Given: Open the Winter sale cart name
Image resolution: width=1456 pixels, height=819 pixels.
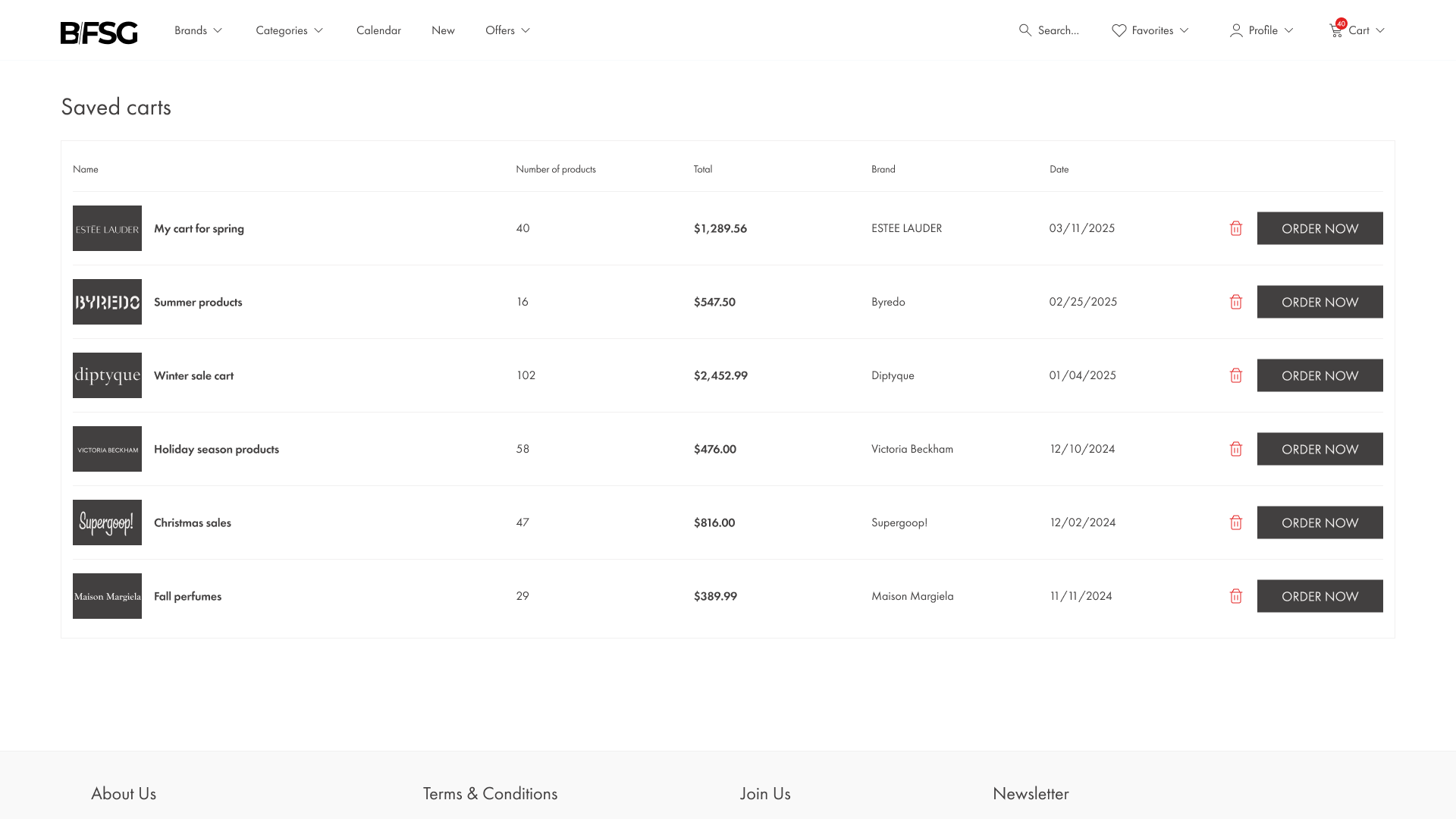Looking at the screenshot, I should (193, 375).
